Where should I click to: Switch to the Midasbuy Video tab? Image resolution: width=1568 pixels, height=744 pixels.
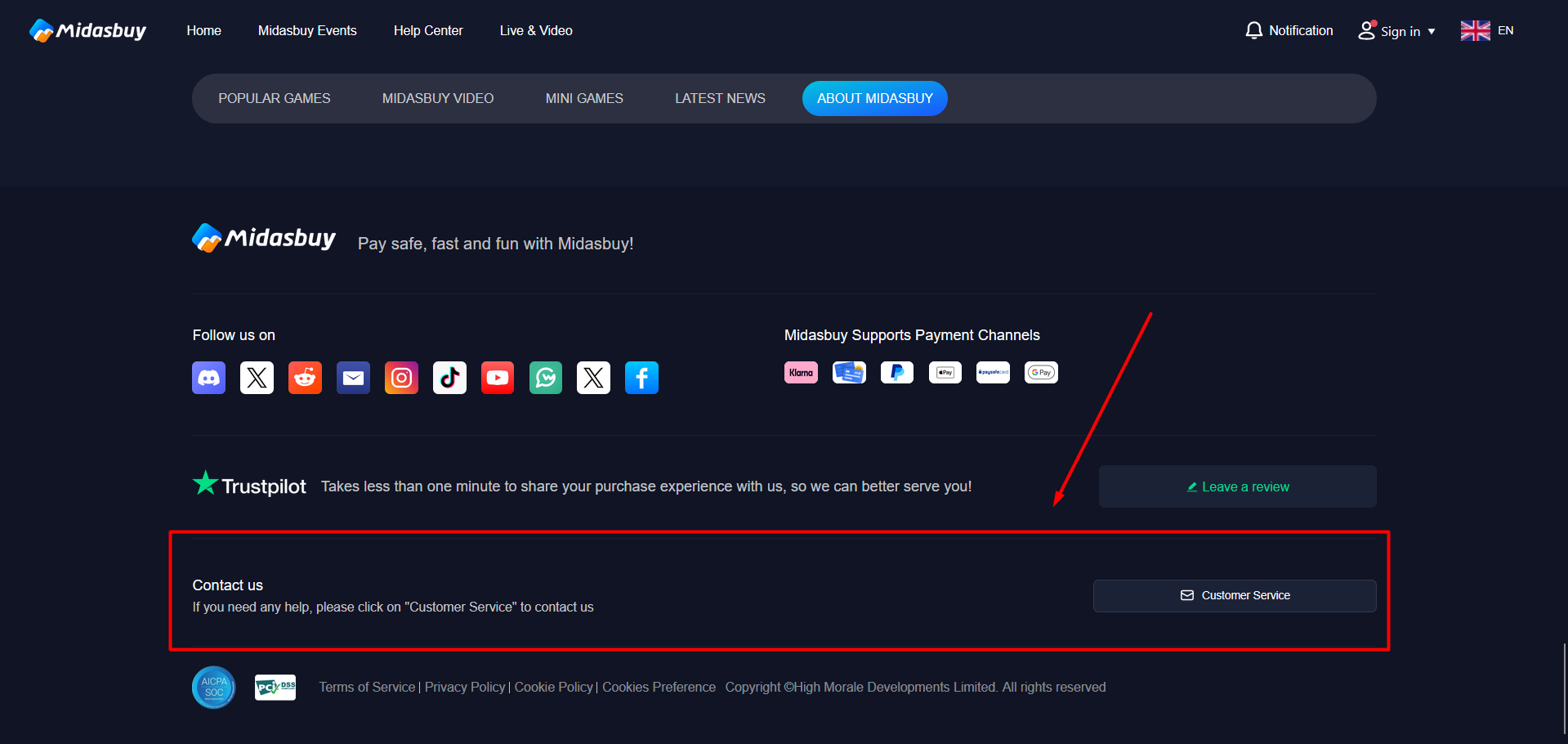click(438, 98)
